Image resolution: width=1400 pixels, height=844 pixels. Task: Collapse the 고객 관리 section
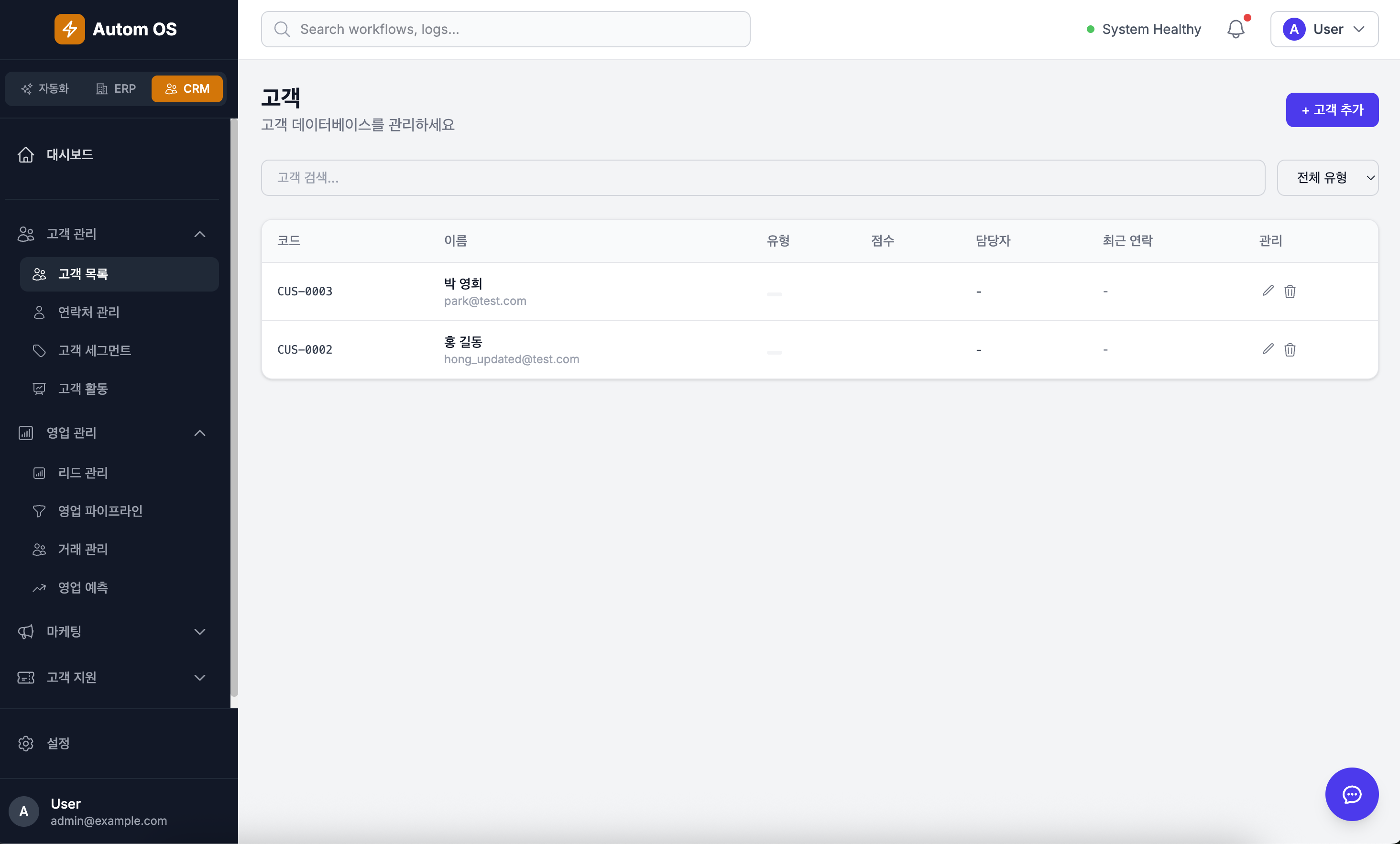(x=199, y=234)
